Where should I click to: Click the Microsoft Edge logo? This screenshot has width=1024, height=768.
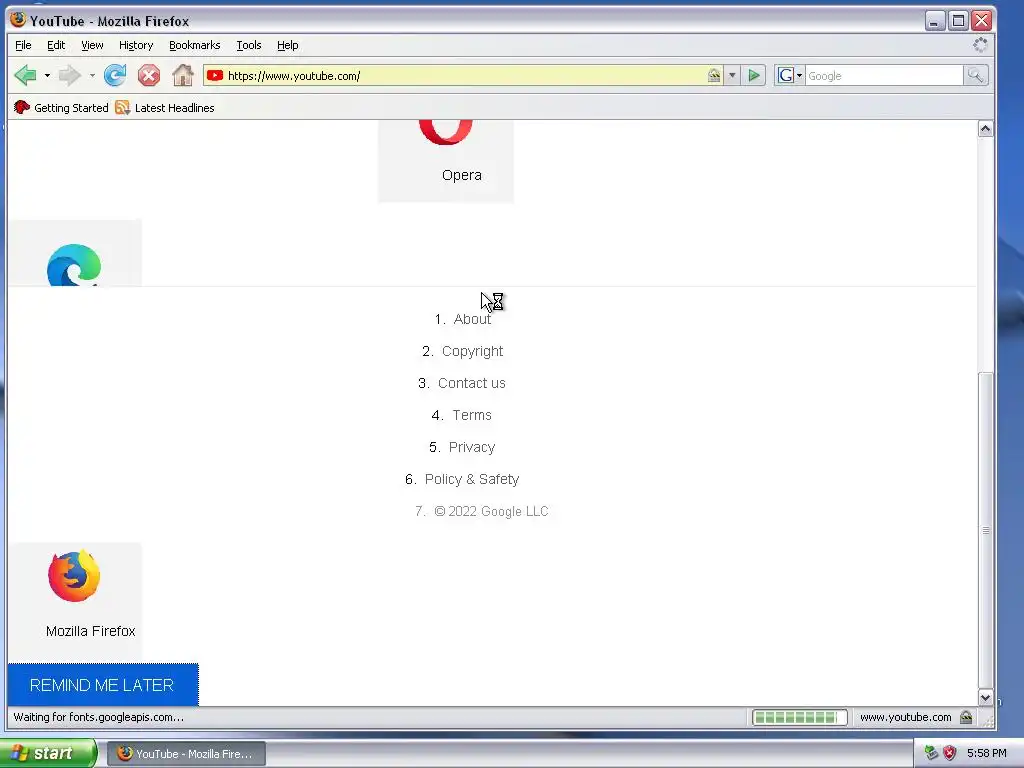74,265
